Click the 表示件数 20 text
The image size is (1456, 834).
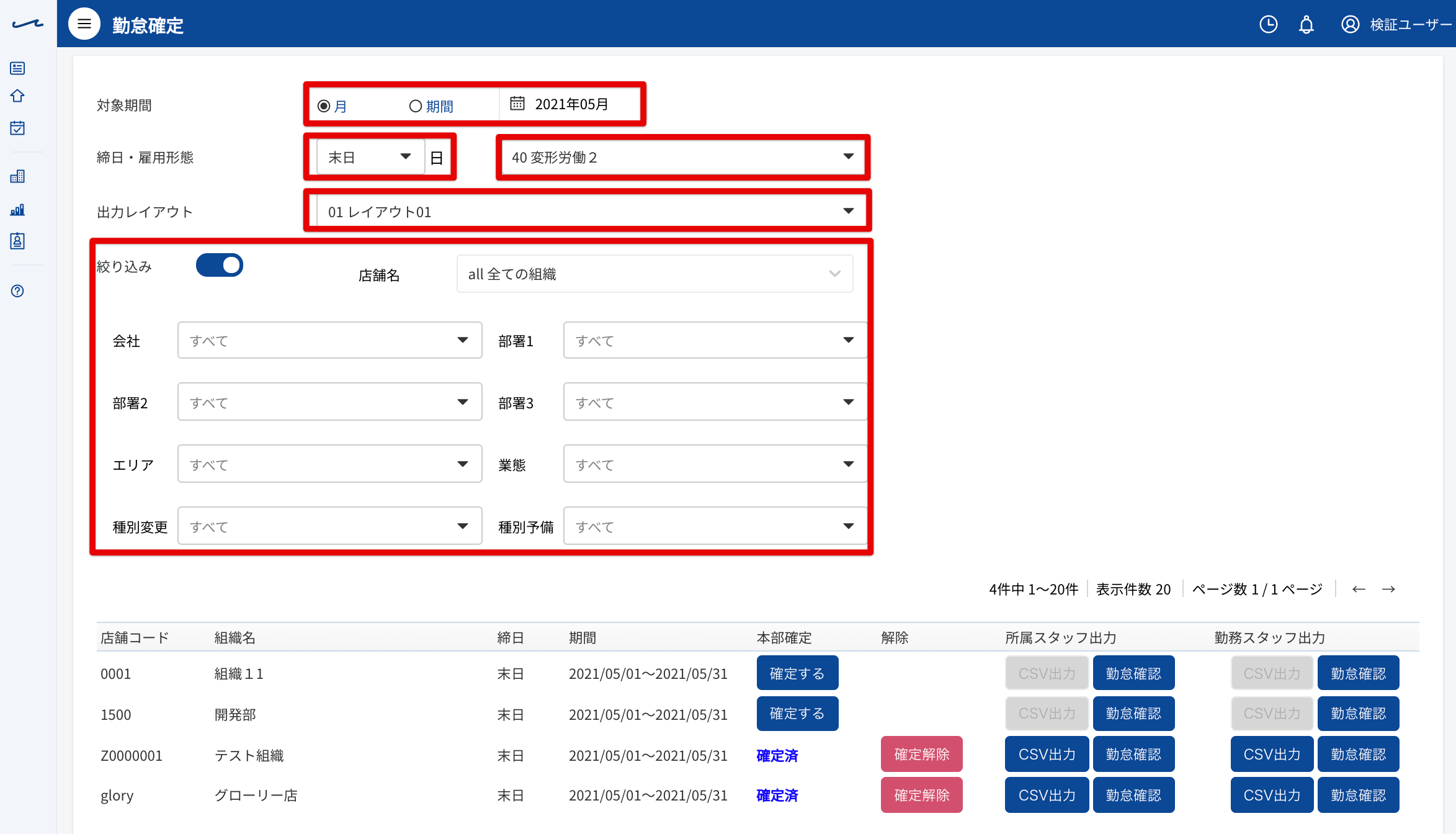1133,589
